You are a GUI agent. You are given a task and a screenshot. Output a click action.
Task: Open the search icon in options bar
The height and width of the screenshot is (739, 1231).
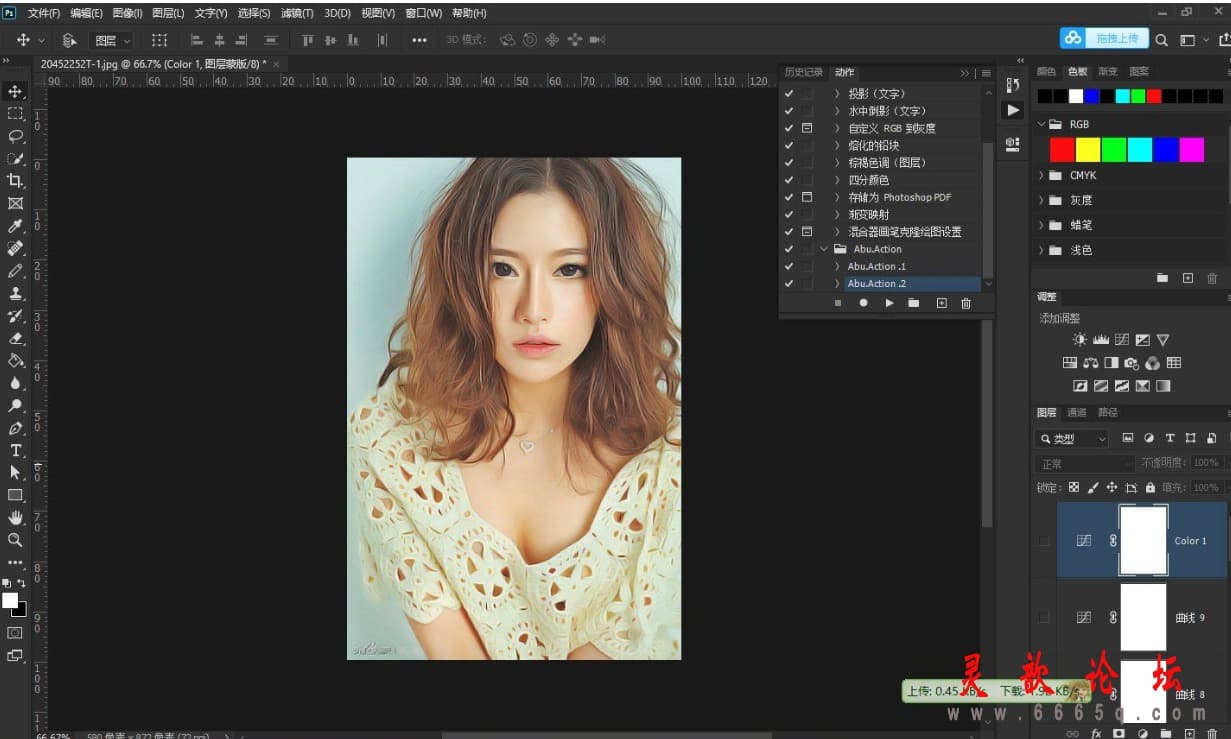(x=1161, y=40)
